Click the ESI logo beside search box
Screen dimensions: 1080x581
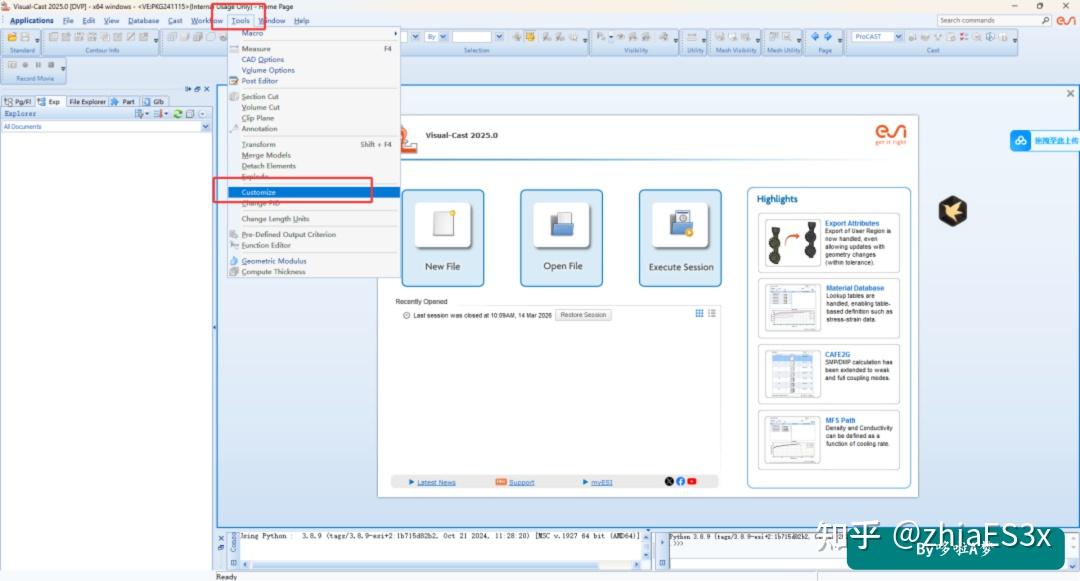[x=1066, y=21]
